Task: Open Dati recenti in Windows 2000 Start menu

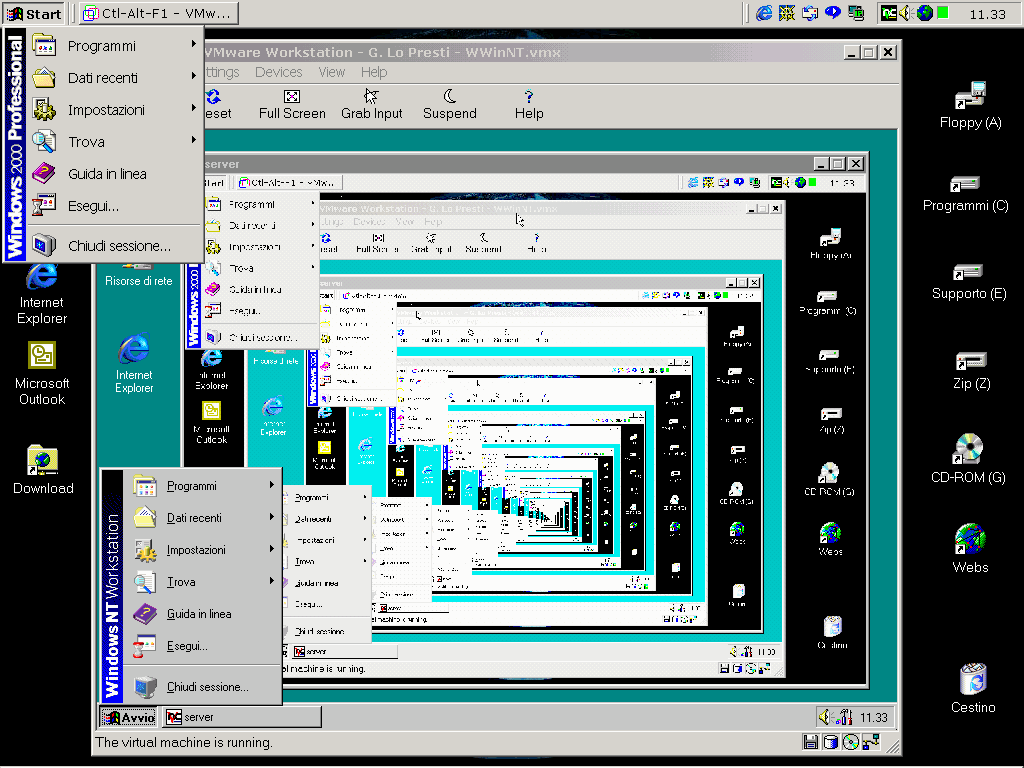Action: (114, 78)
